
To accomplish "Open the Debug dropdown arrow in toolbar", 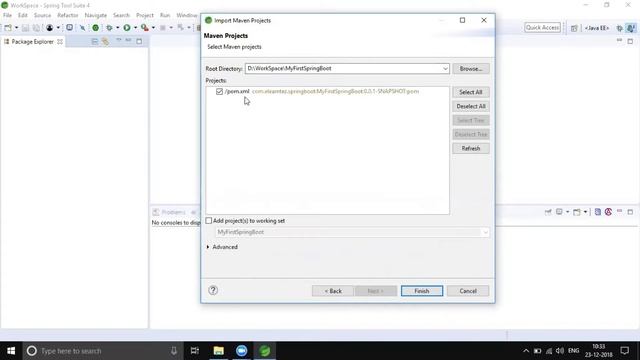I will [118, 28].
